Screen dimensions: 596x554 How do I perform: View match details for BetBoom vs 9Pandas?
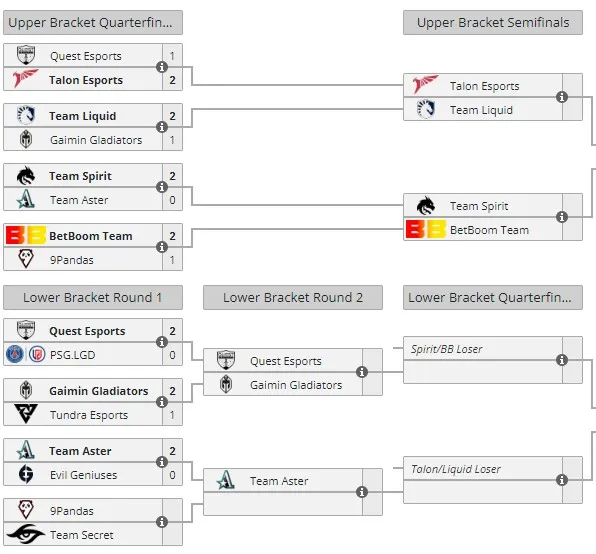click(x=162, y=247)
